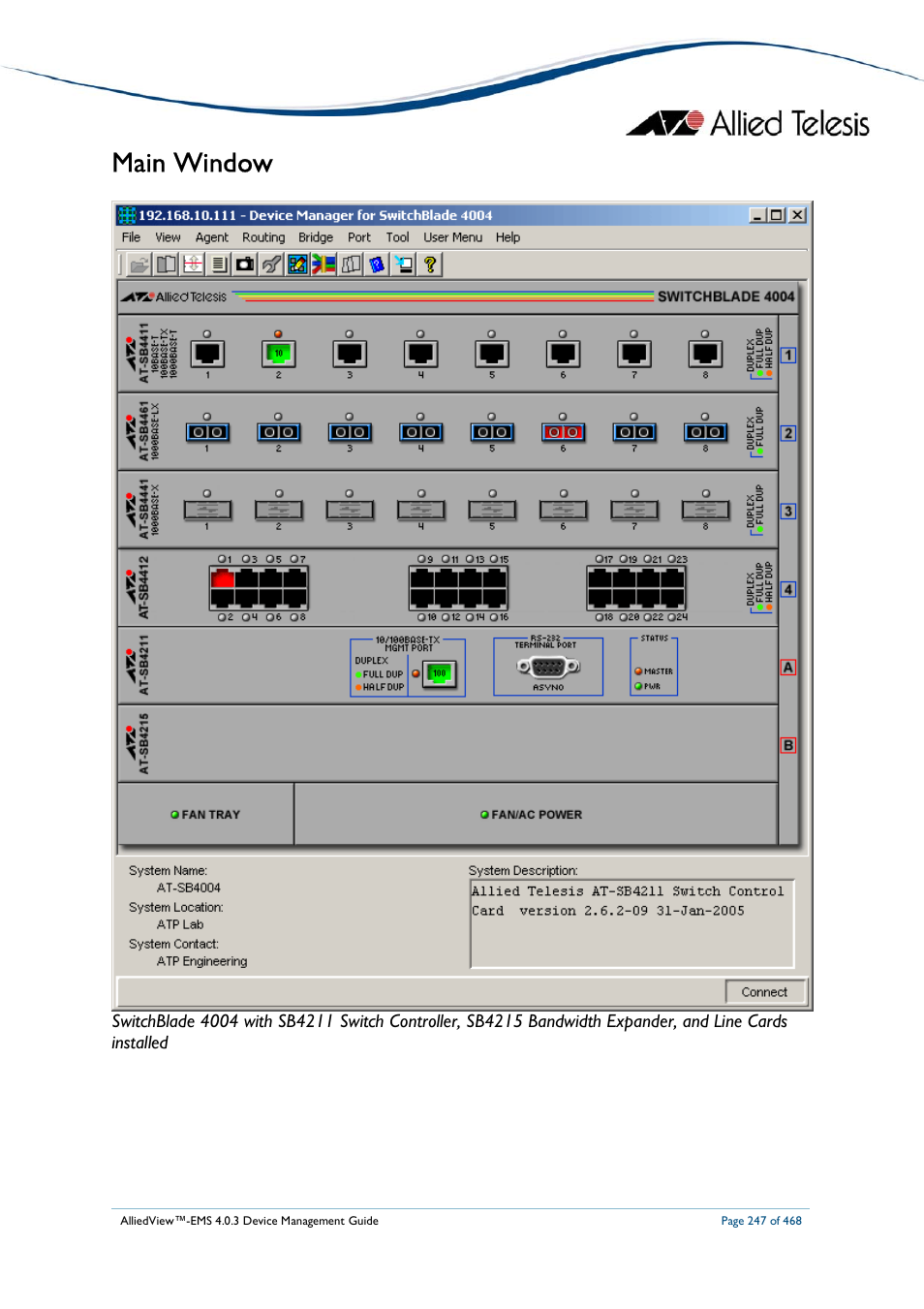Click the green 100 management port on AT-SB4211
The image size is (924, 1309).
click(440, 673)
